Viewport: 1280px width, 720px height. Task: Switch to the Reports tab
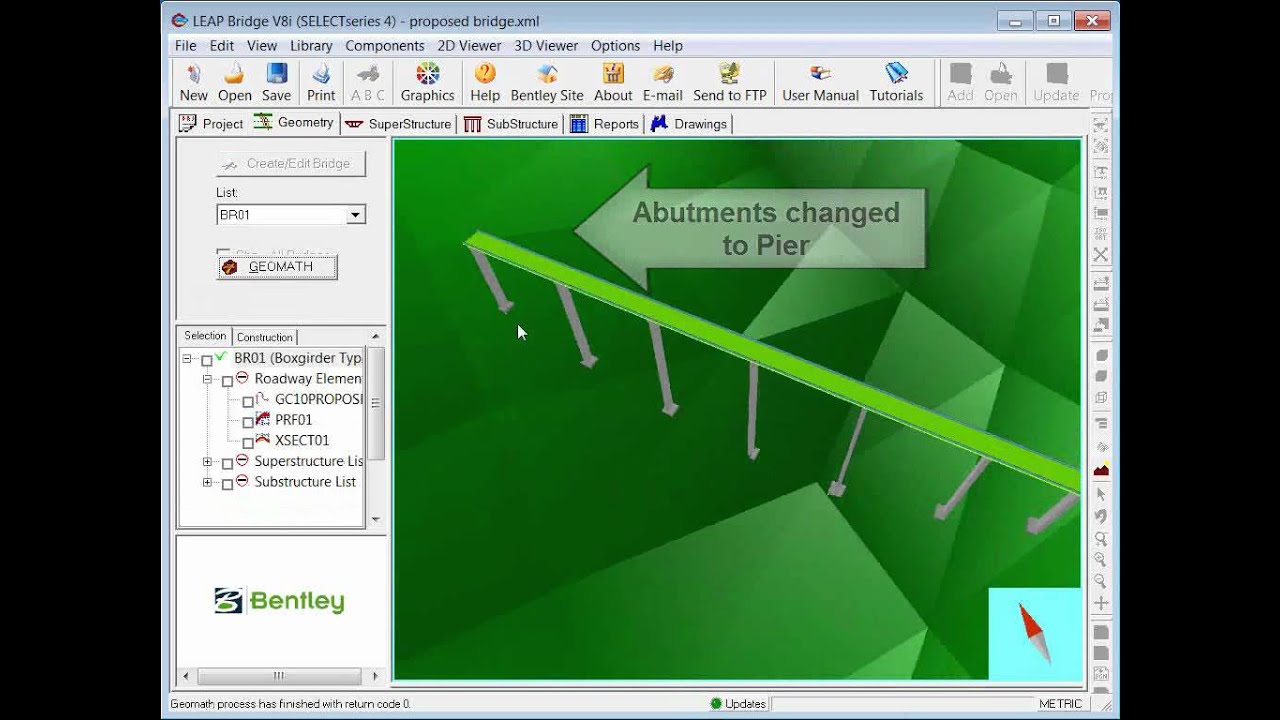click(x=604, y=124)
